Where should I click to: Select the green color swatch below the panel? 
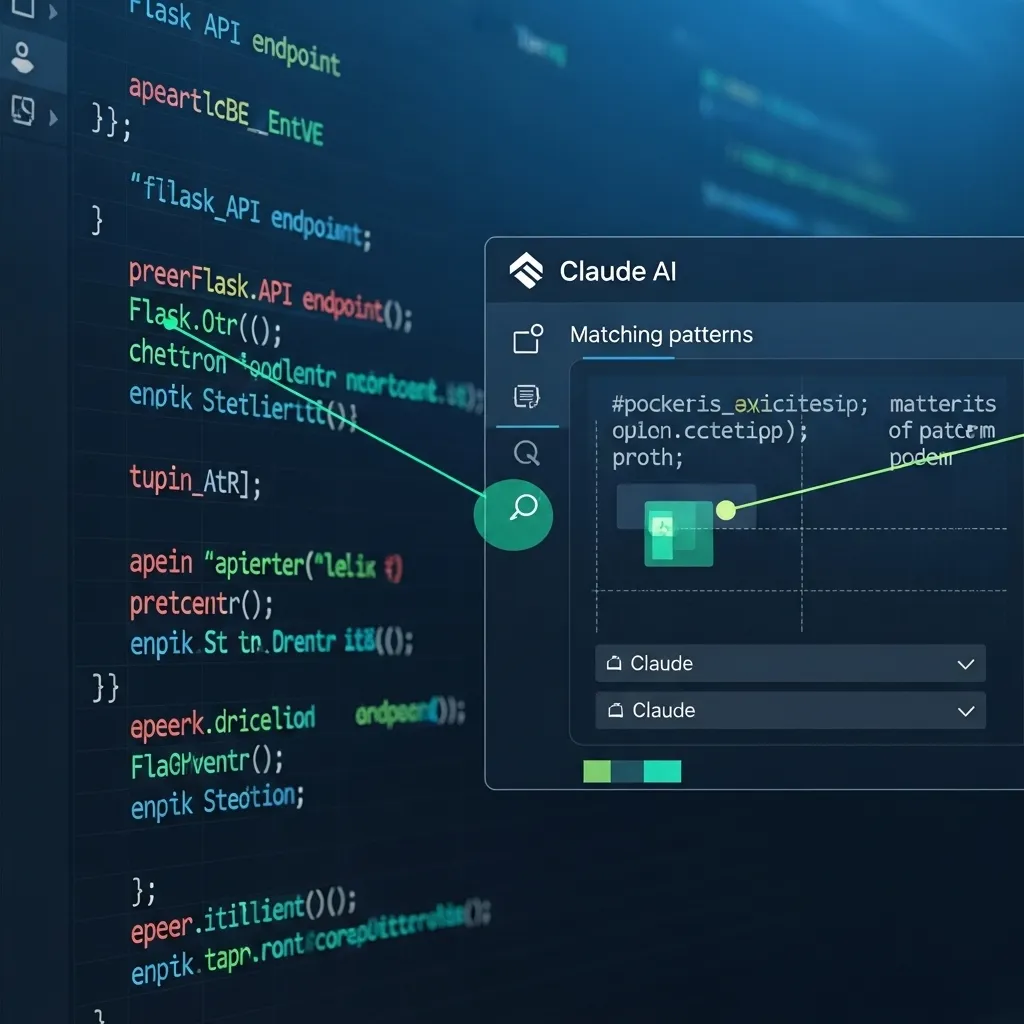[x=595, y=771]
